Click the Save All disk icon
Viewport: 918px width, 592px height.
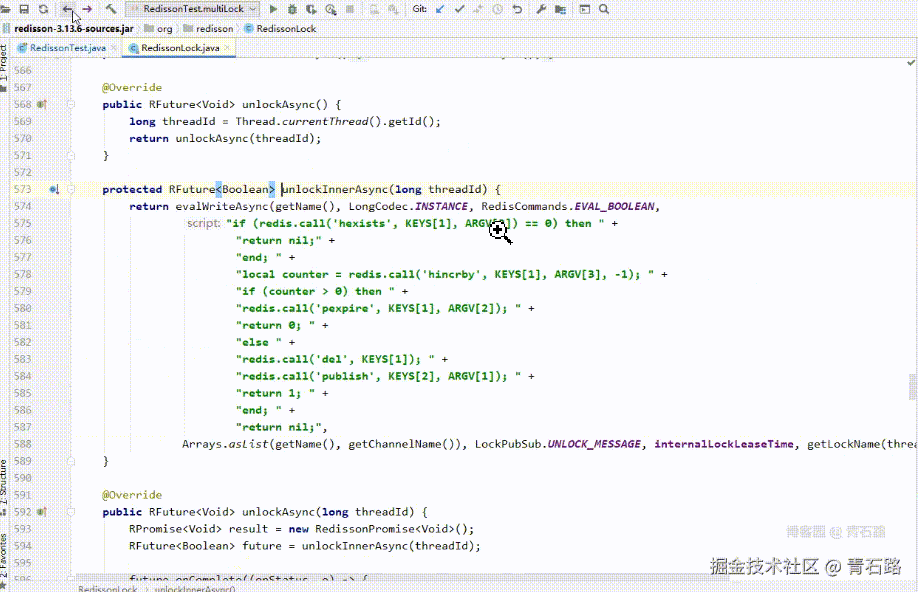pos(24,9)
